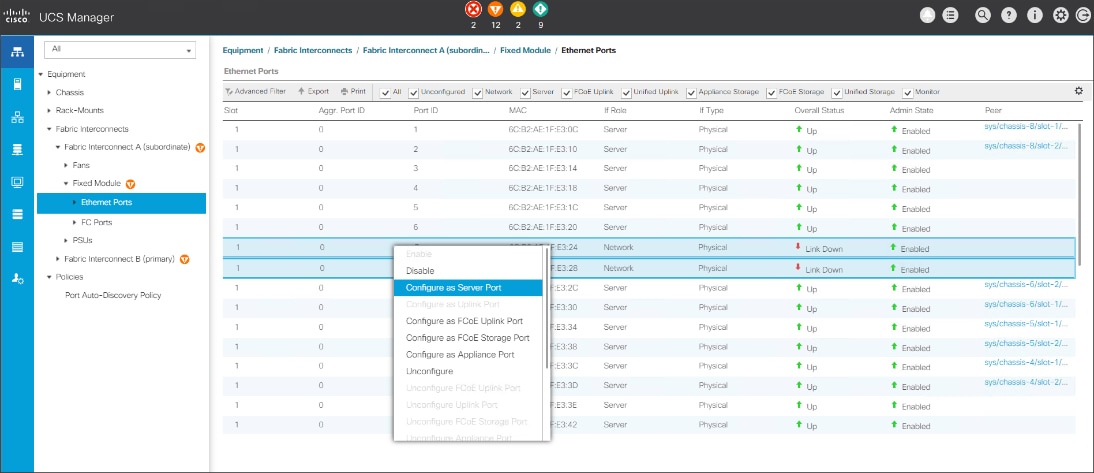1094x473 pixels.
Task: Open the sys/chassis-5/slot-2 peer link
Action: (x=1026, y=343)
